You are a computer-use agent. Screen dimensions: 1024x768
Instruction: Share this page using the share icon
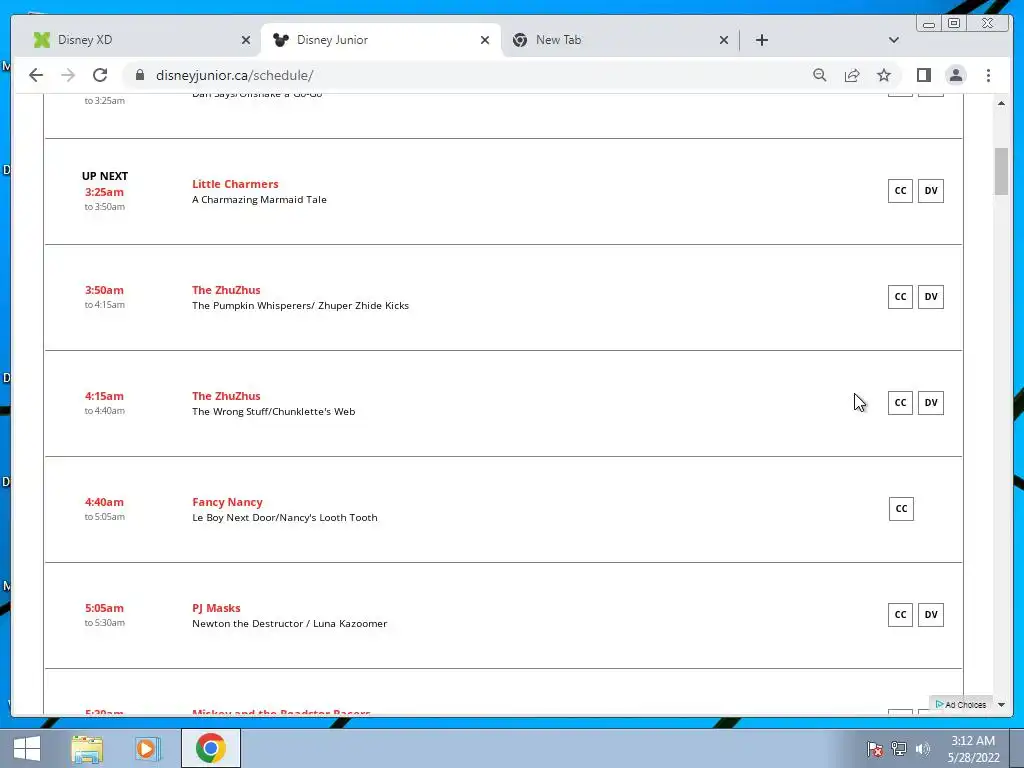(x=852, y=75)
